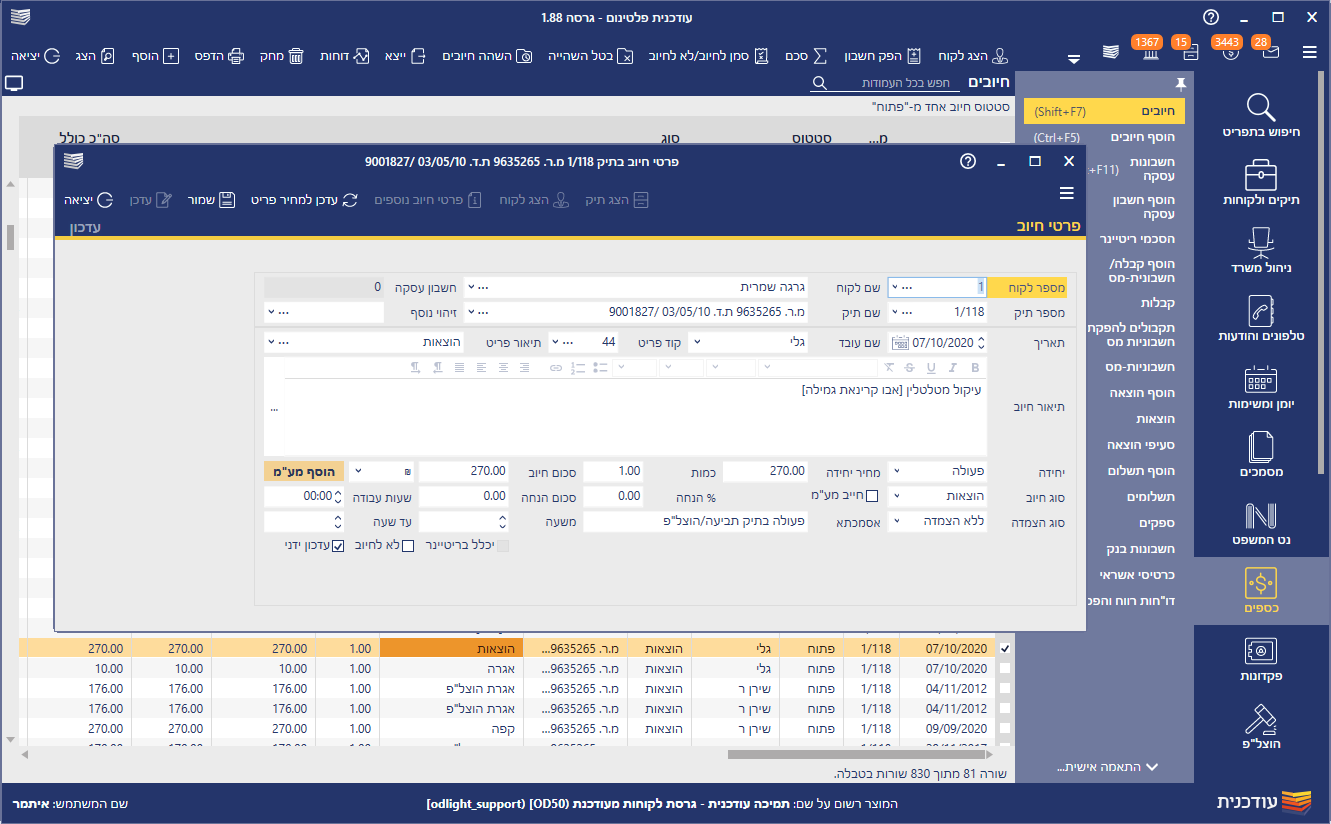Image resolution: width=1331 pixels, height=824 pixels.
Task: Open the ₪ currency dropdown
Action: 360,471
